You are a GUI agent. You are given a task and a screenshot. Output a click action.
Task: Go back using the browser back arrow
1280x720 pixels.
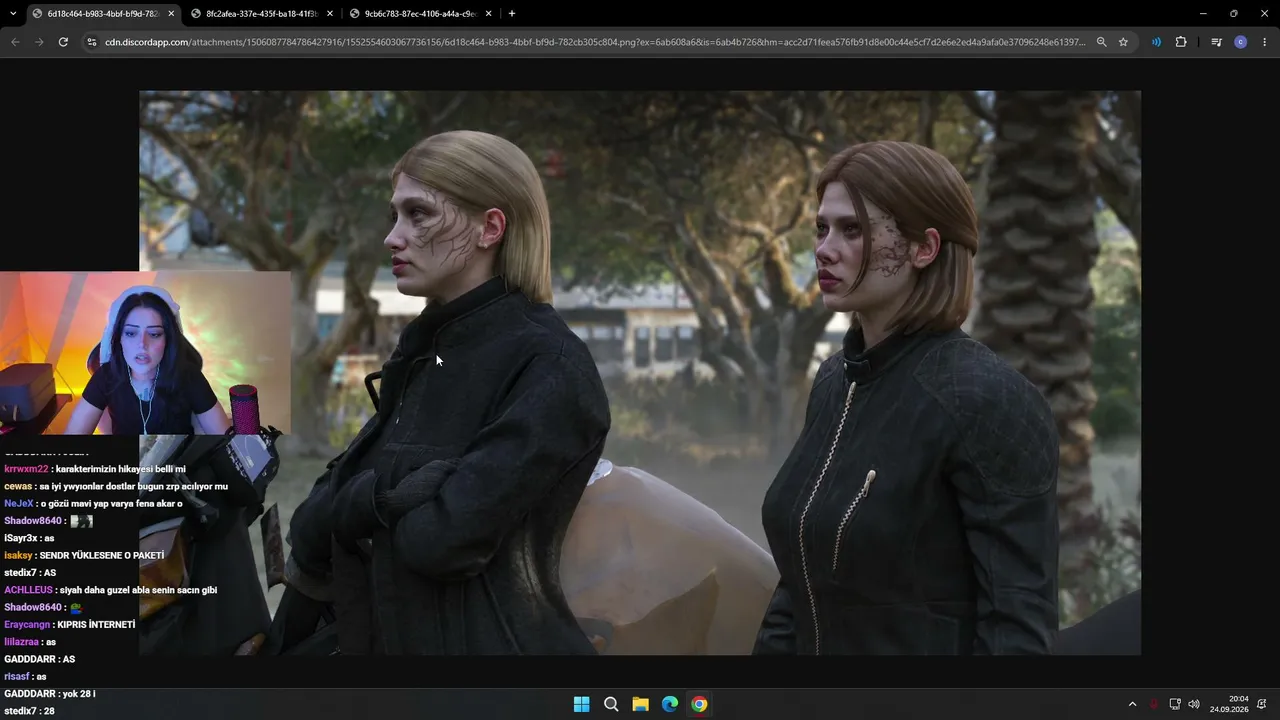tap(15, 42)
